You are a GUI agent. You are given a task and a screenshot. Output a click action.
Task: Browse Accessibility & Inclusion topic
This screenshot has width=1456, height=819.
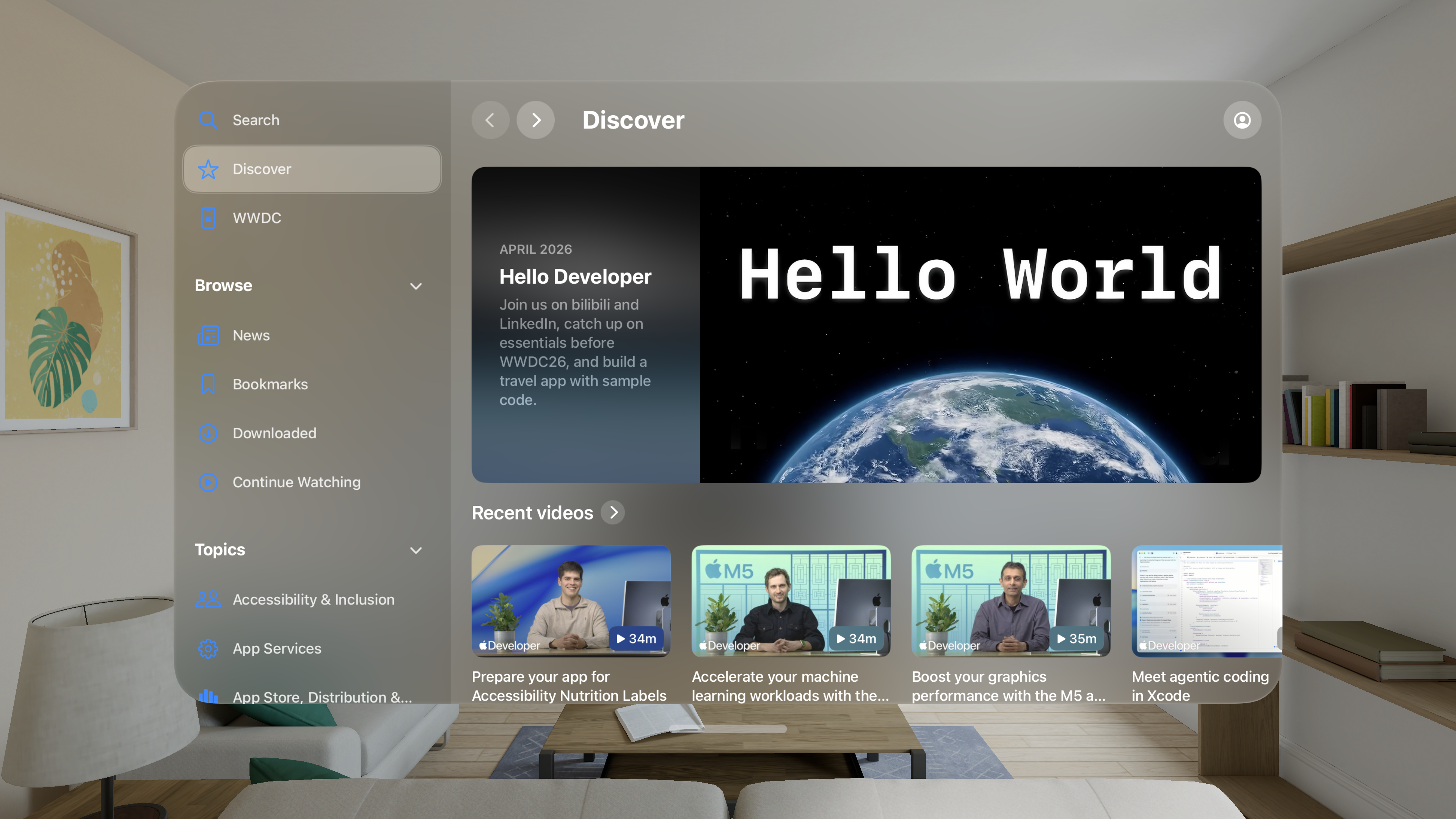312,599
